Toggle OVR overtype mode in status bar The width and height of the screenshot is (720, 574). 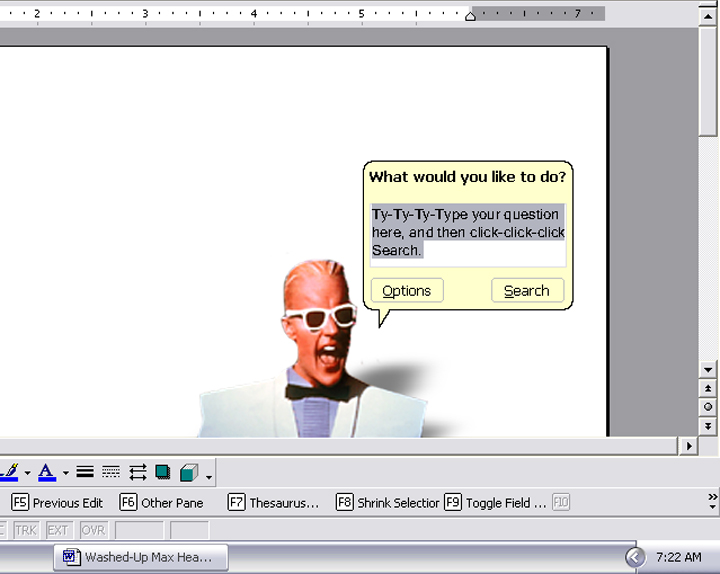point(93,530)
